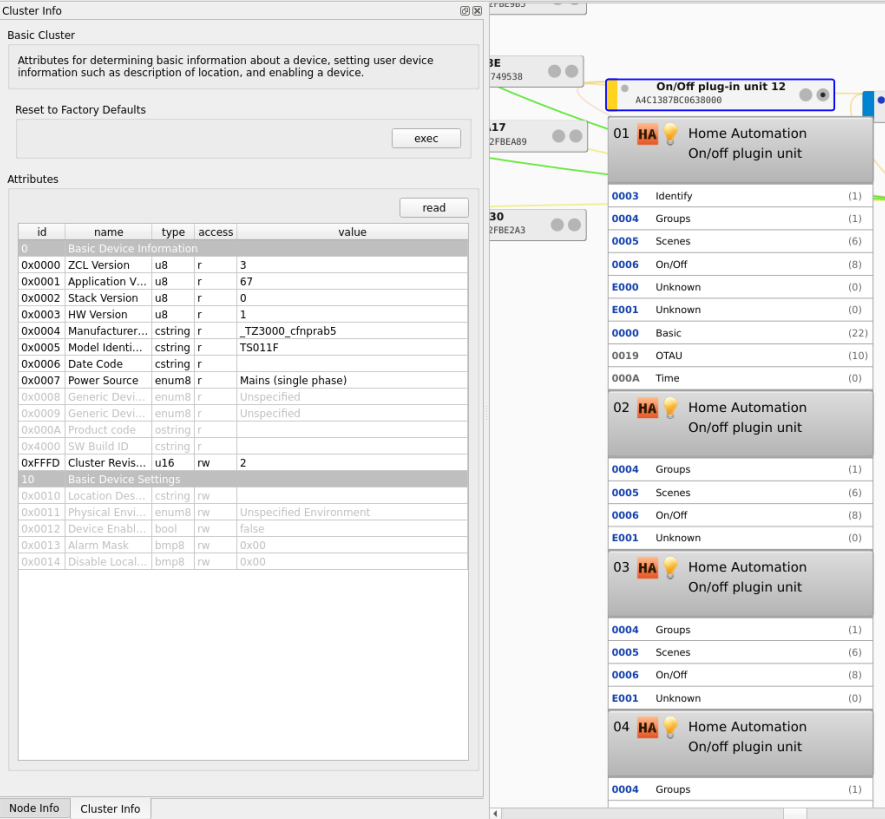Select the Cluster Info tab
885x819 pixels.
click(110, 809)
